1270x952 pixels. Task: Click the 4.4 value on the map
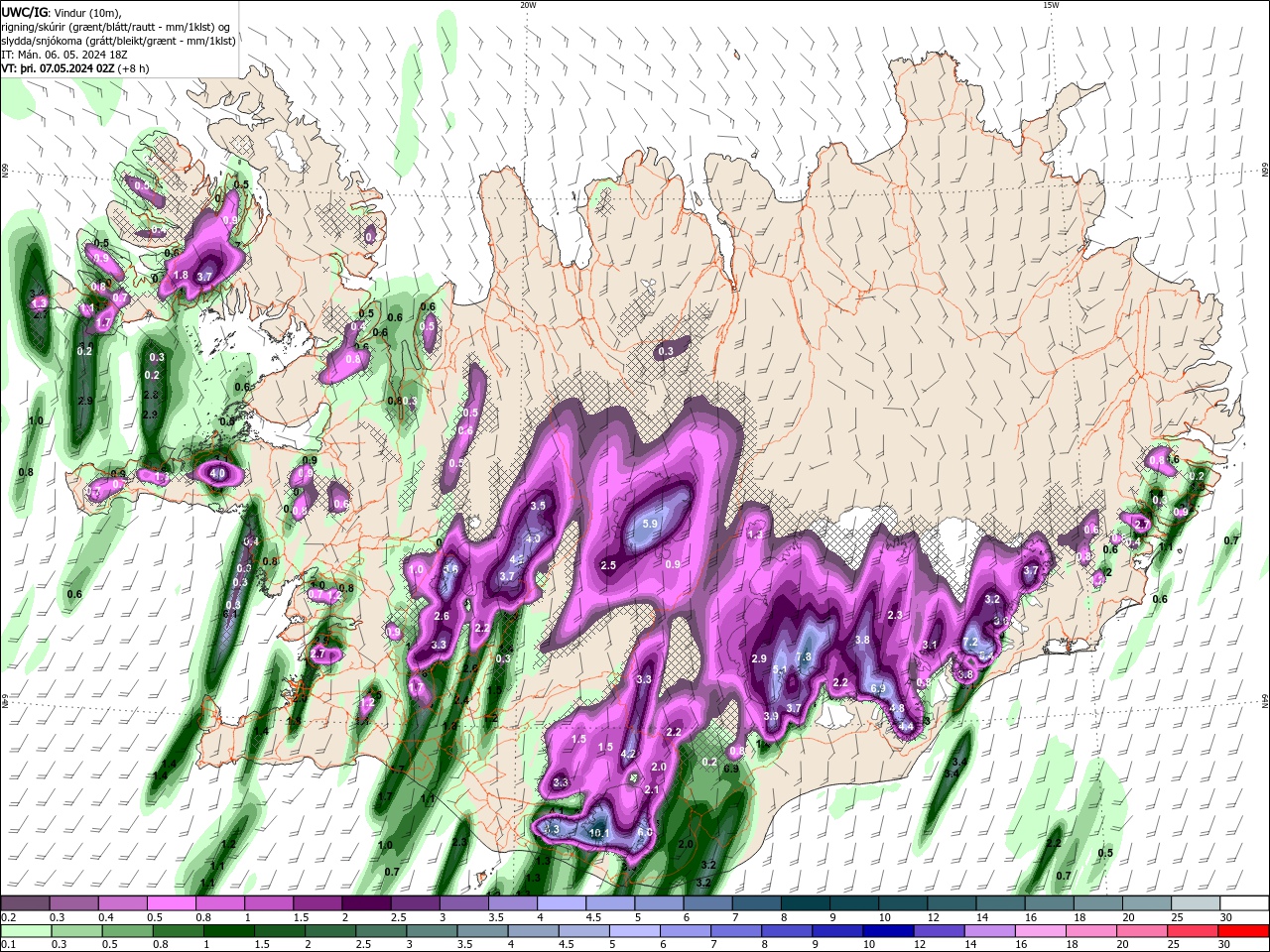tap(906, 727)
